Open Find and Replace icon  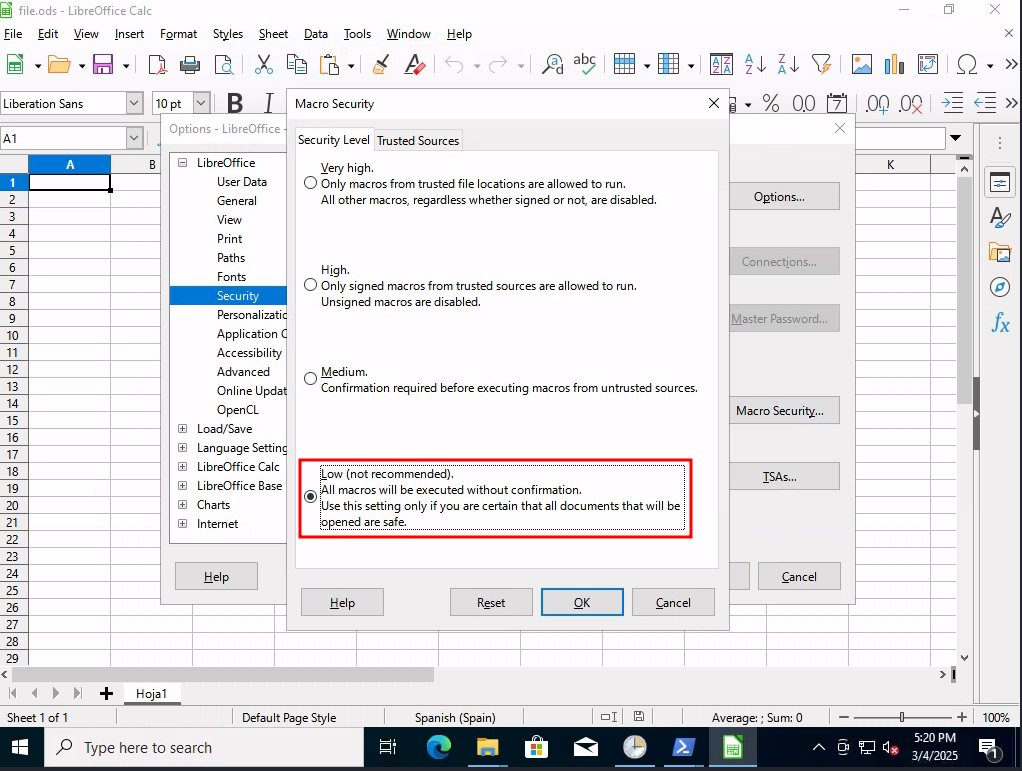(553, 65)
